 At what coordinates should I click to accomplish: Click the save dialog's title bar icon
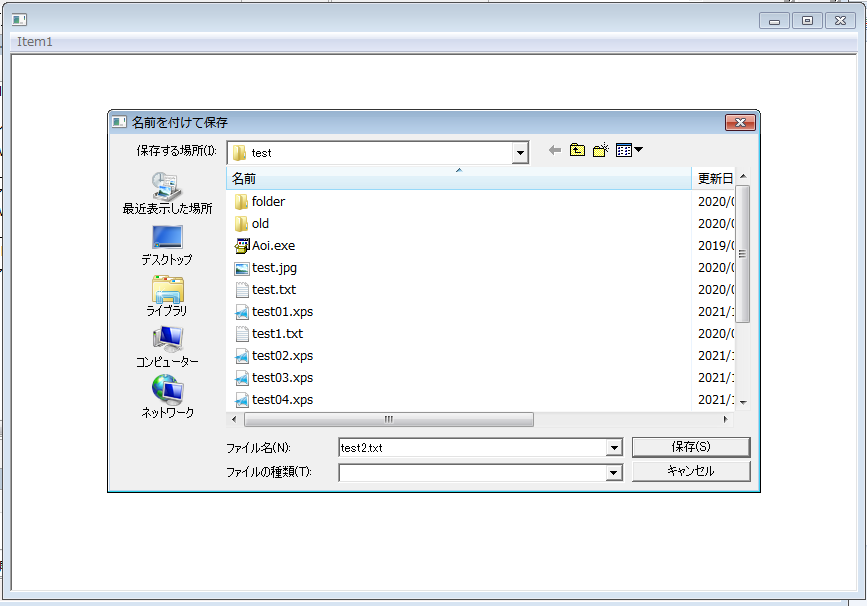click(x=119, y=122)
